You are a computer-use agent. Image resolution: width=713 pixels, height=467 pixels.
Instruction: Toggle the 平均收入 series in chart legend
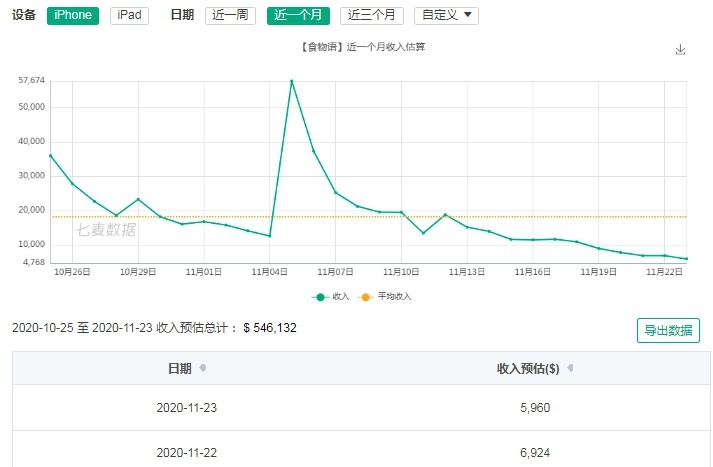point(385,296)
